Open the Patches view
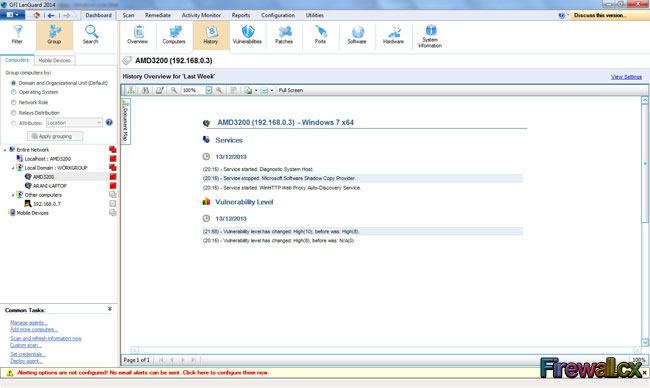Viewport: 650px width, 388px height. click(x=284, y=35)
